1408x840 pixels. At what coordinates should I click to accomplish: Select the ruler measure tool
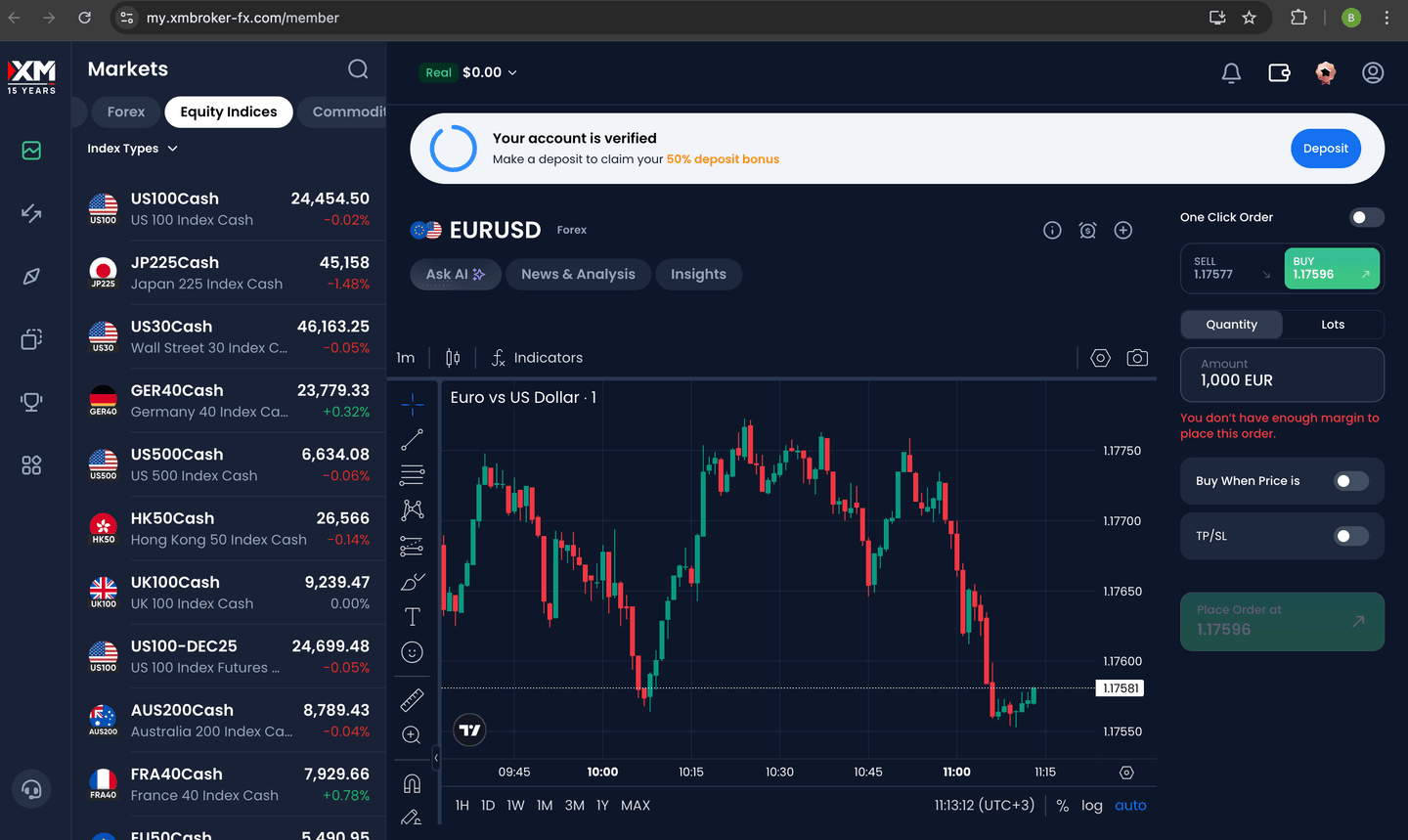(413, 699)
